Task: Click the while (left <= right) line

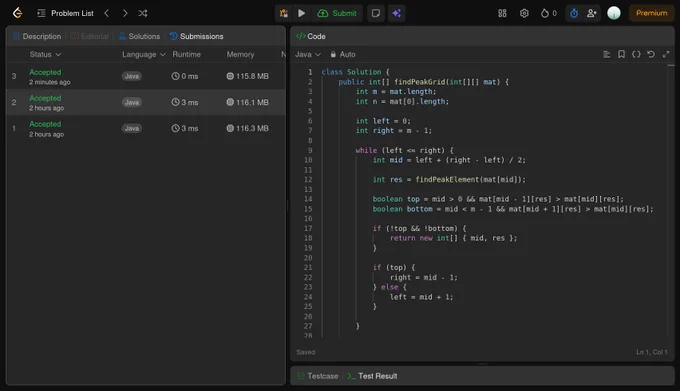Action: pyautogui.click(x=404, y=150)
